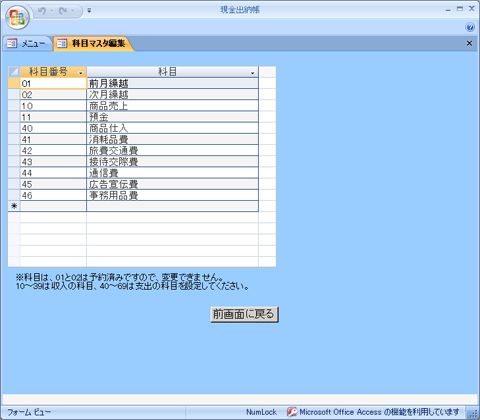Click the 科目番号 cell 02
The width and height of the screenshot is (480, 420).
point(53,94)
